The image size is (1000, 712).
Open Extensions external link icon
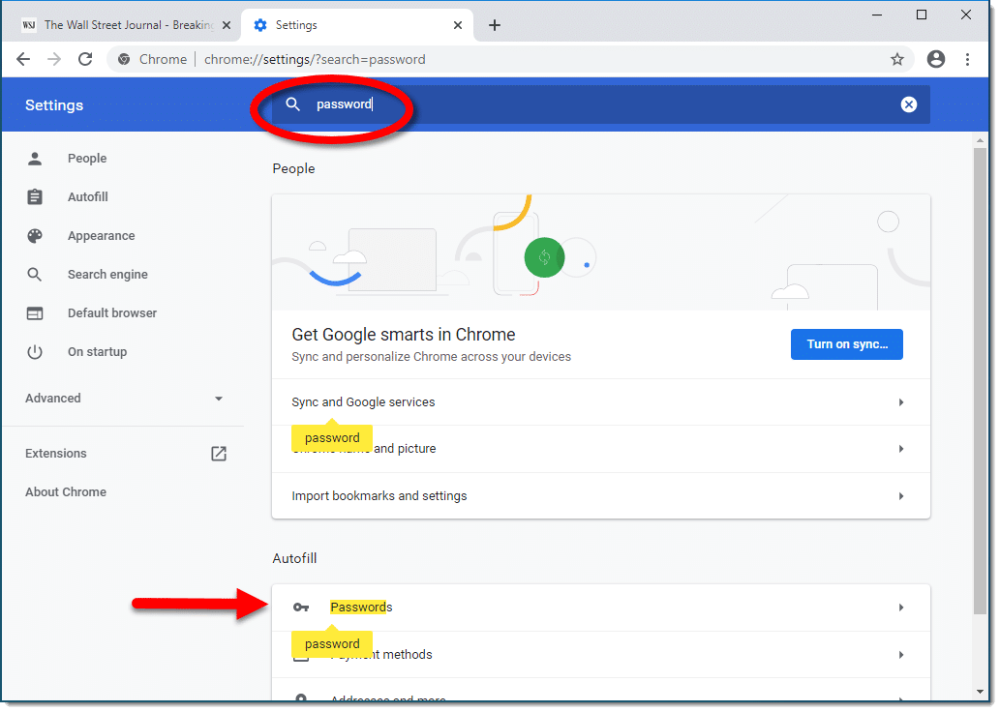click(219, 453)
